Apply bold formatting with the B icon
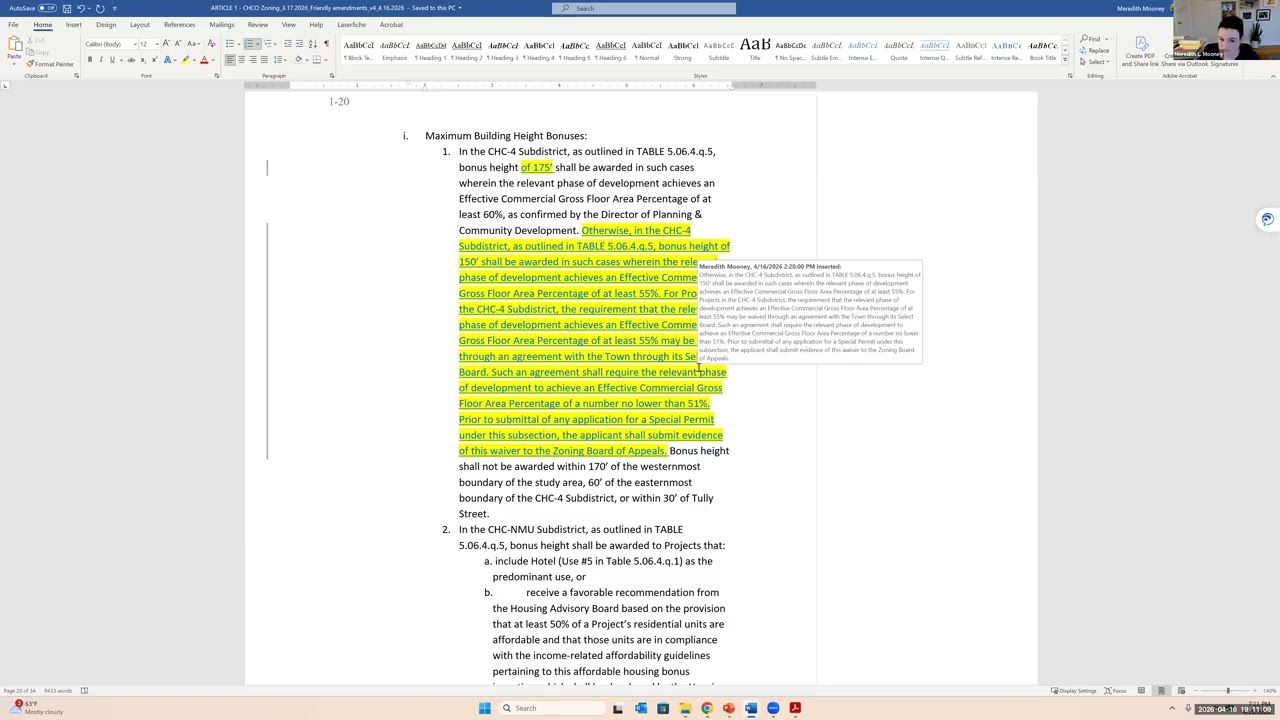The height and width of the screenshot is (720, 1280). click(x=89, y=60)
